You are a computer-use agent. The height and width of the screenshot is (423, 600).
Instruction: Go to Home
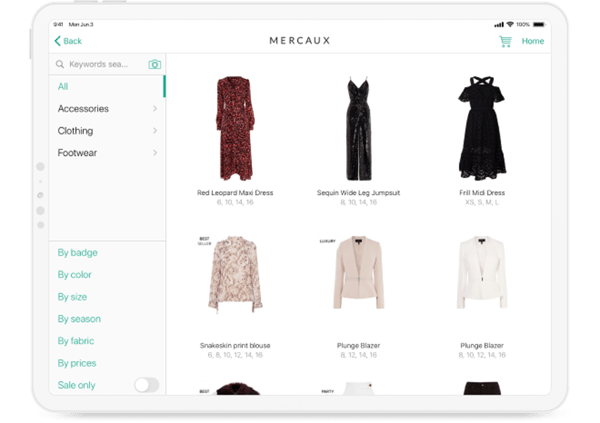(533, 41)
